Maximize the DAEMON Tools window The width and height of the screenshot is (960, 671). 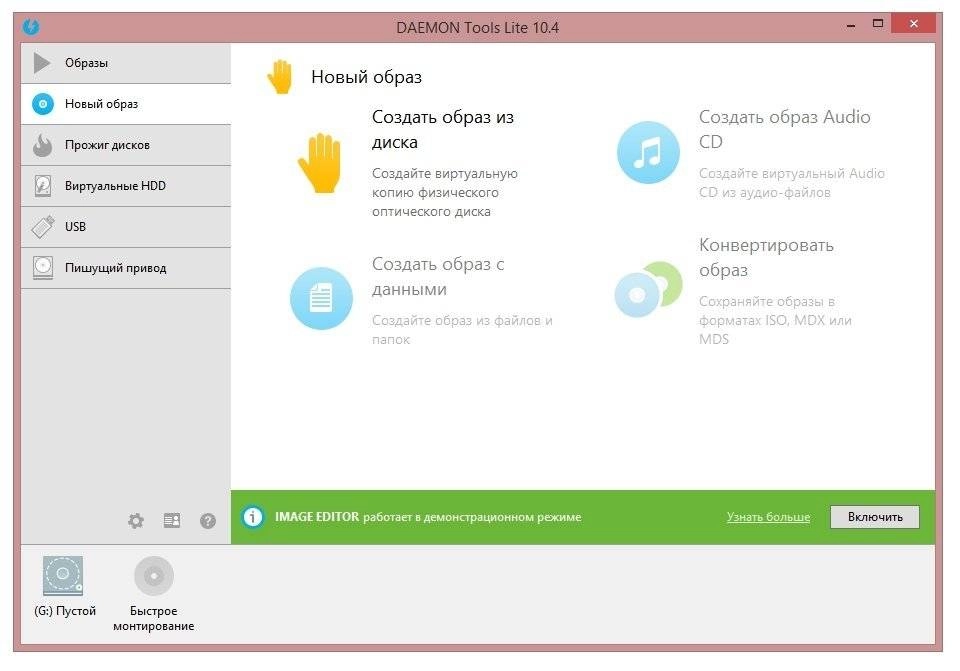878,24
